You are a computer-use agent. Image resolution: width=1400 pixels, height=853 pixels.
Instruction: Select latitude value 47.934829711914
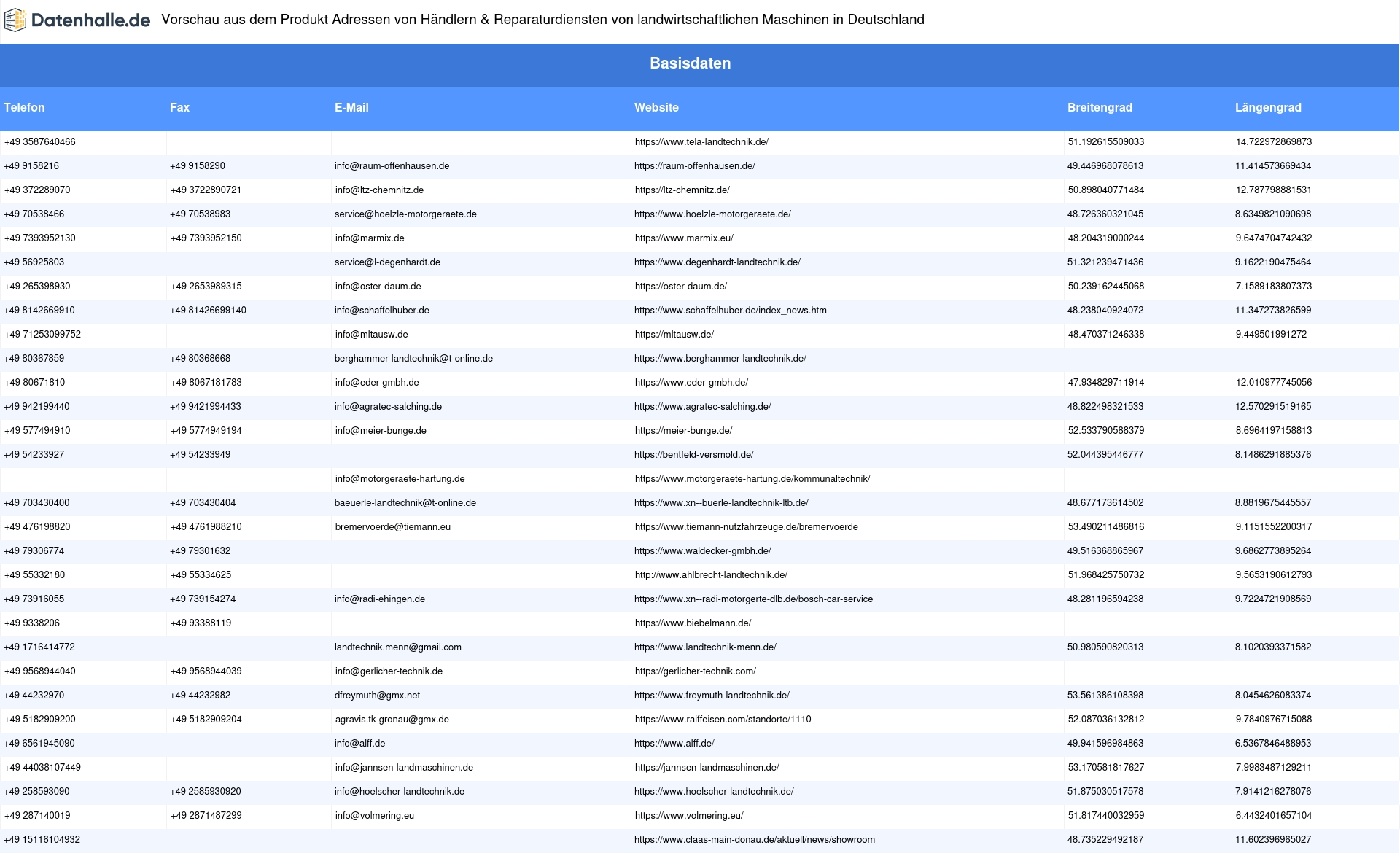click(1105, 383)
